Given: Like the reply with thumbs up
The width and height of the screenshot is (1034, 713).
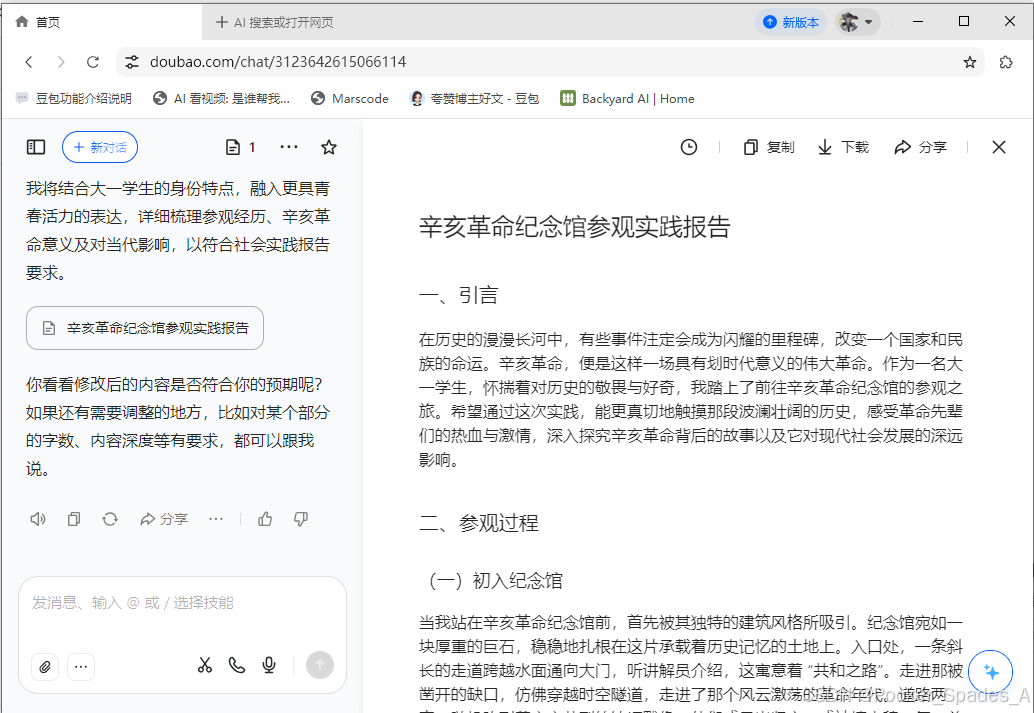Looking at the screenshot, I should pos(265,519).
